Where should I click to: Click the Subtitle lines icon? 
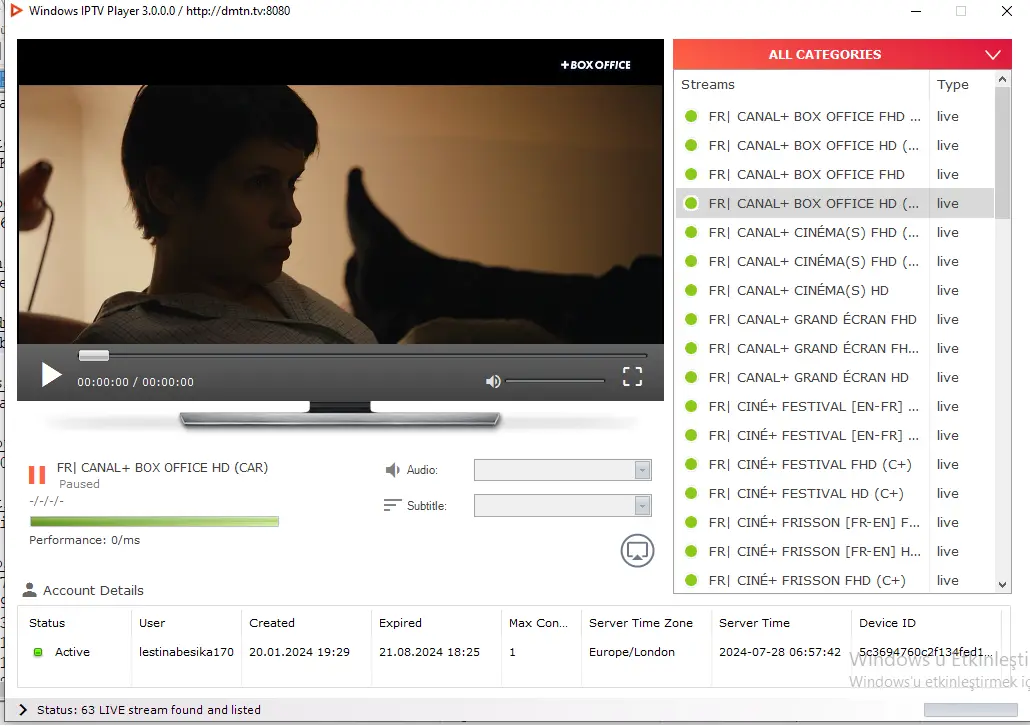coord(392,505)
